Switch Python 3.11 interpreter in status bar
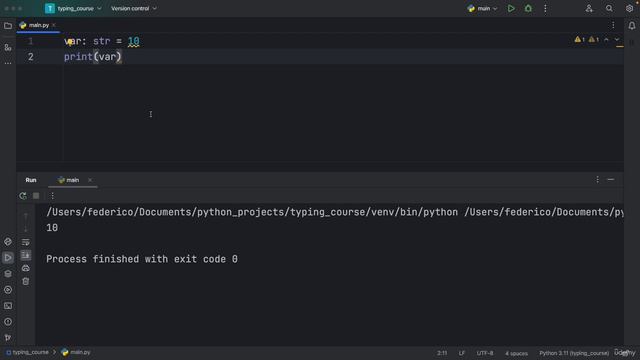The image size is (640, 360). [x=574, y=353]
